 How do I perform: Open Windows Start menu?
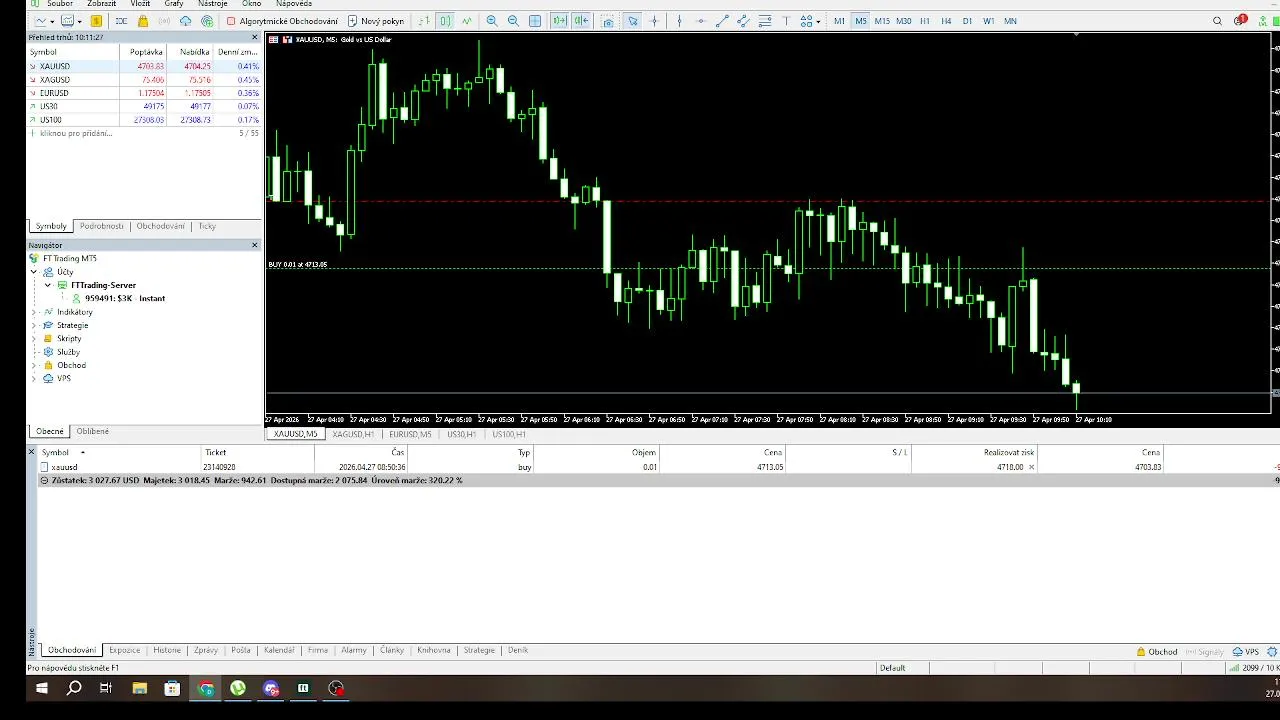pos(42,688)
